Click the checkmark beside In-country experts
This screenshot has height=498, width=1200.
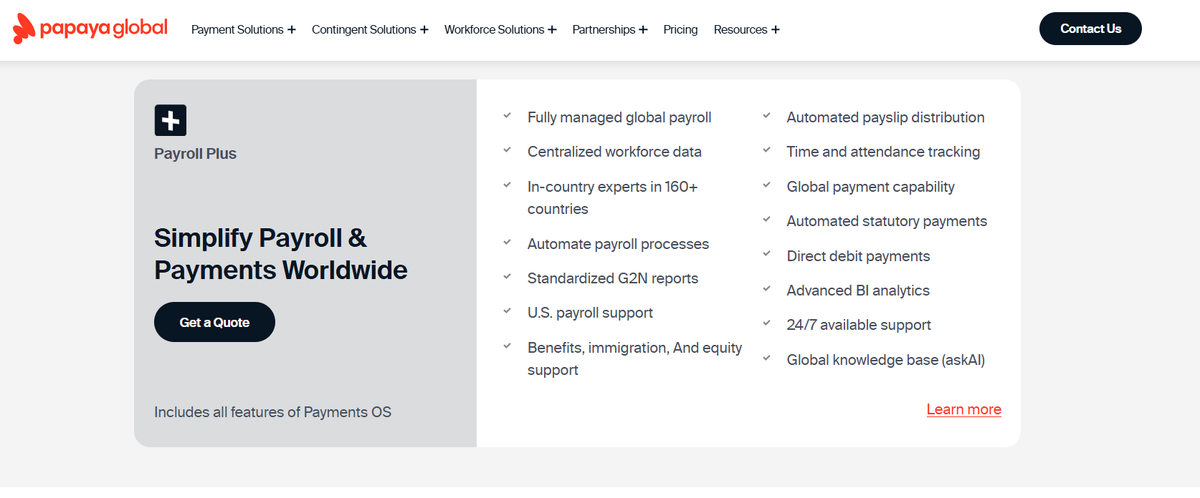click(508, 185)
